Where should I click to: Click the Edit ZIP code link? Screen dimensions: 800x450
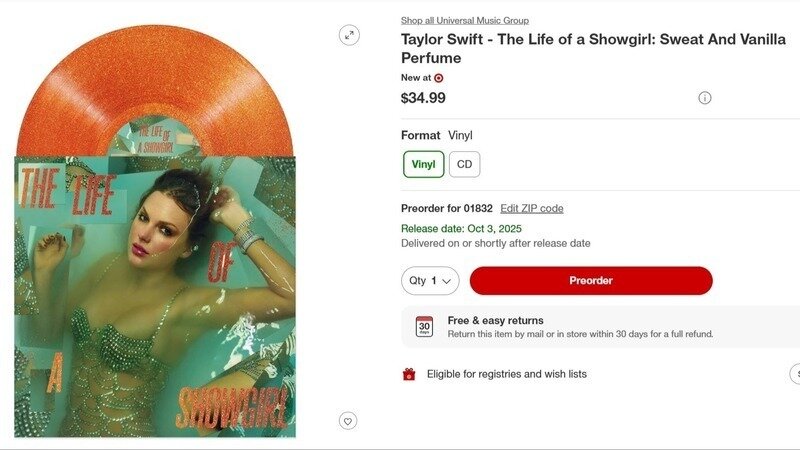click(532, 208)
